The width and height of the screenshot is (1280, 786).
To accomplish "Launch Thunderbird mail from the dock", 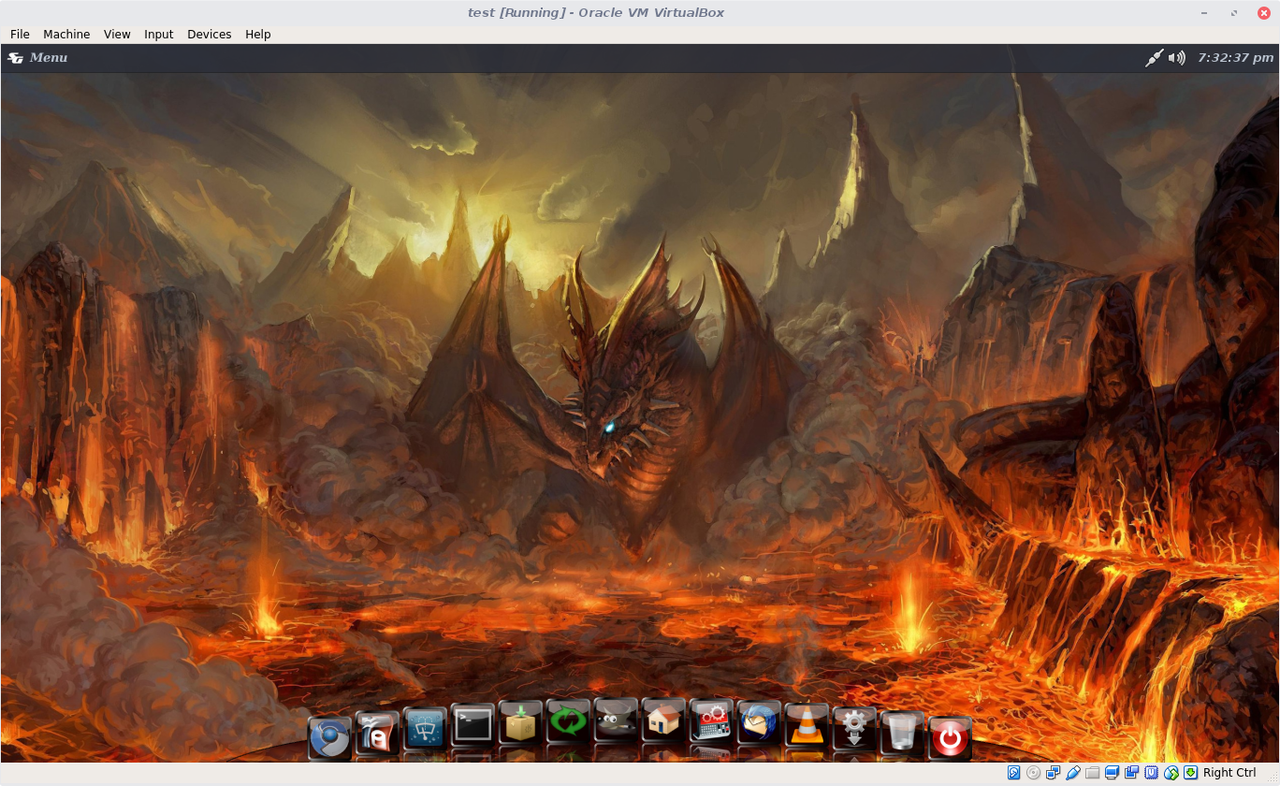I will click(x=761, y=723).
